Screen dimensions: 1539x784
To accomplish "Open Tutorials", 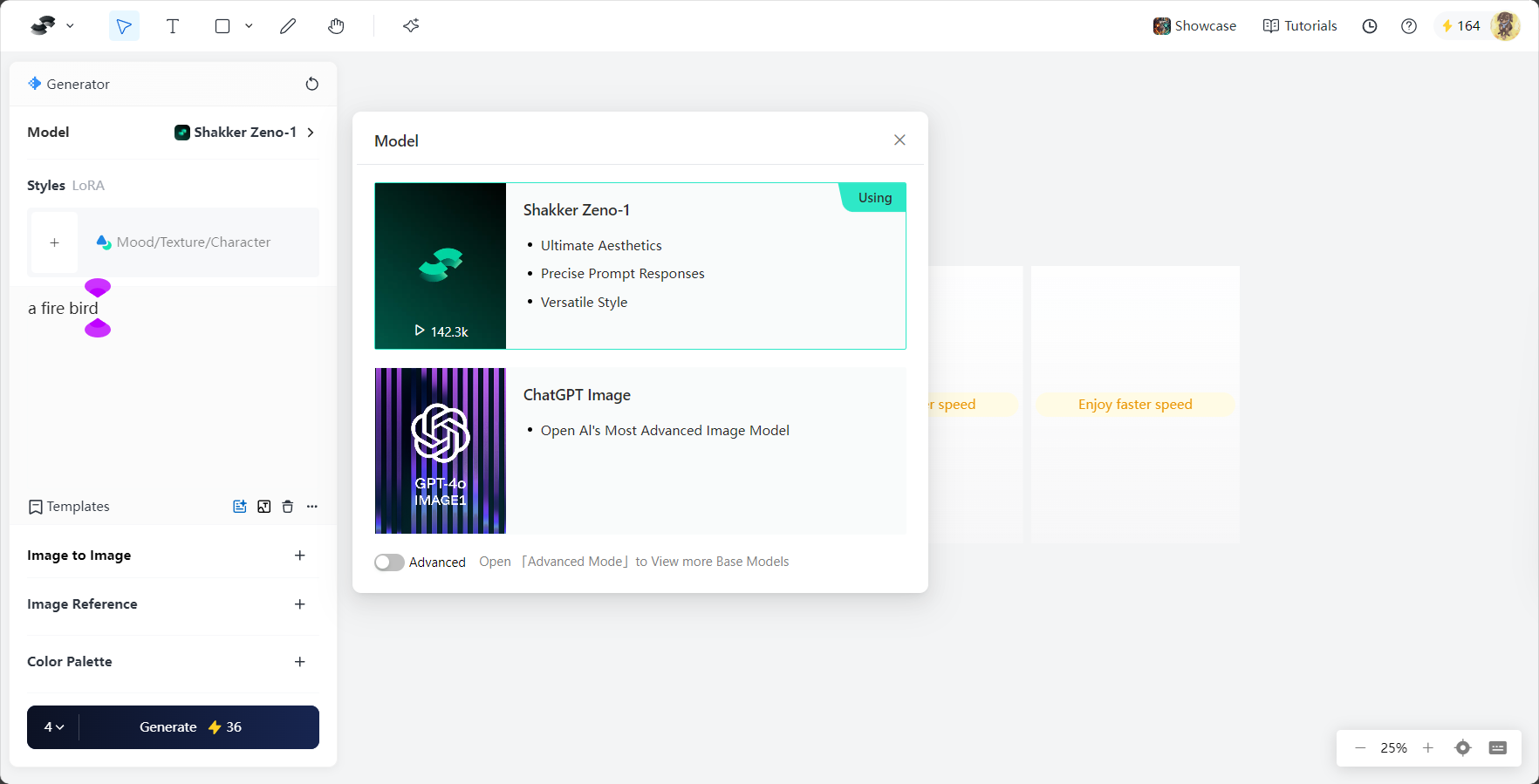I will 1300,26.
